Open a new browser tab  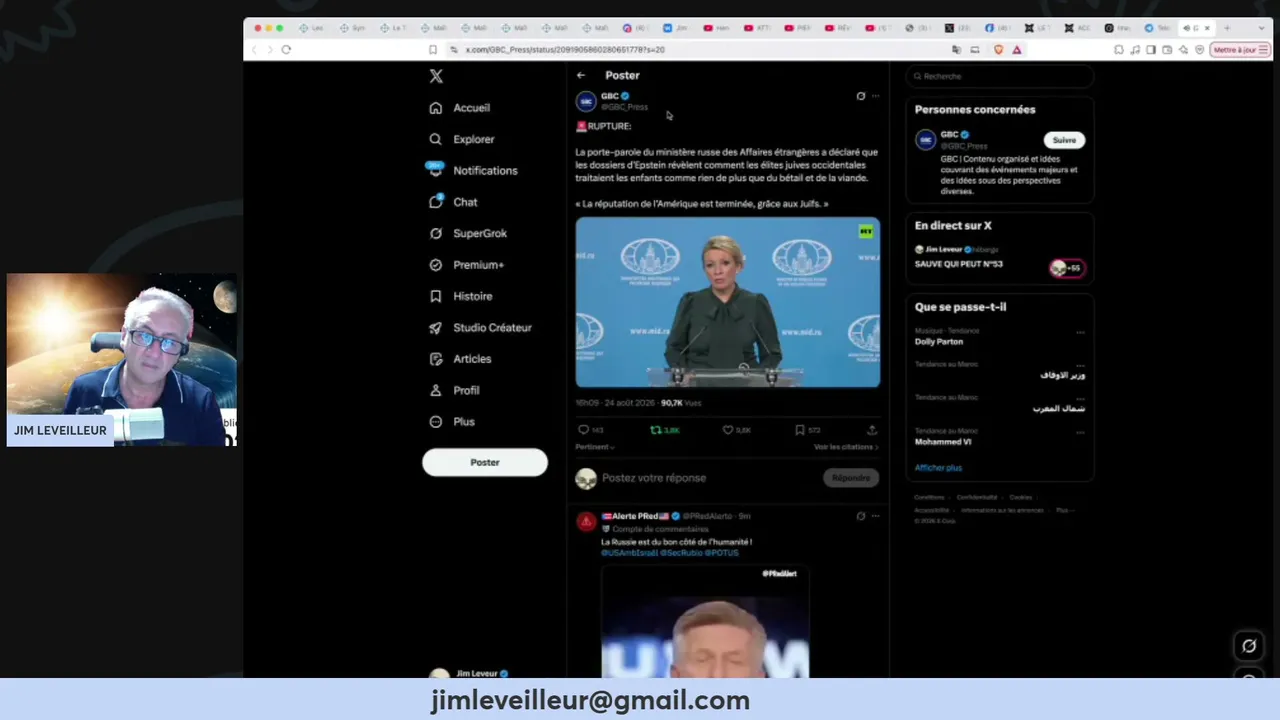pos(1227,28)
